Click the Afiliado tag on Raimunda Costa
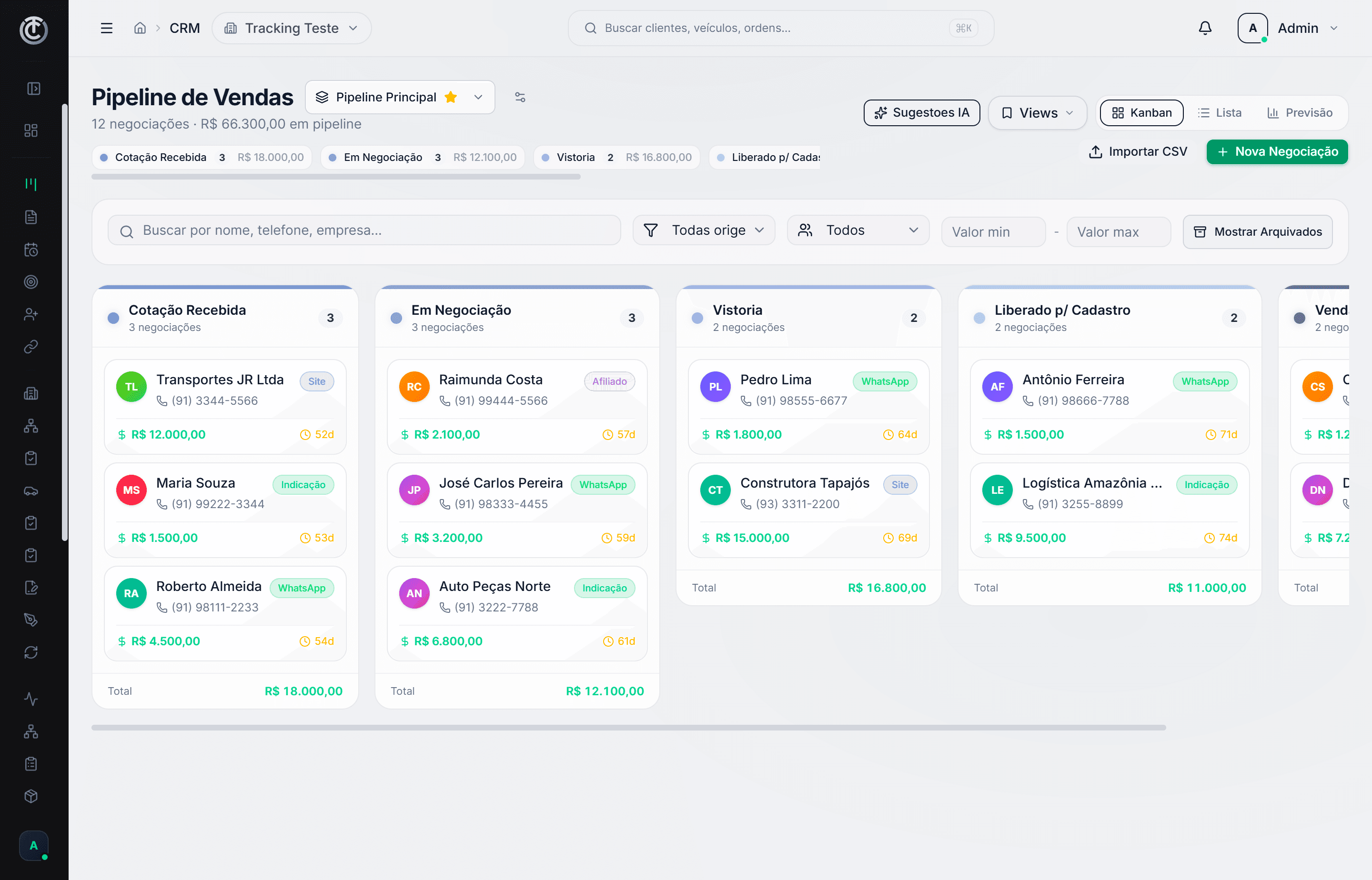The image size is (1372, 880). pyautogui.click(x=609, y=381)
